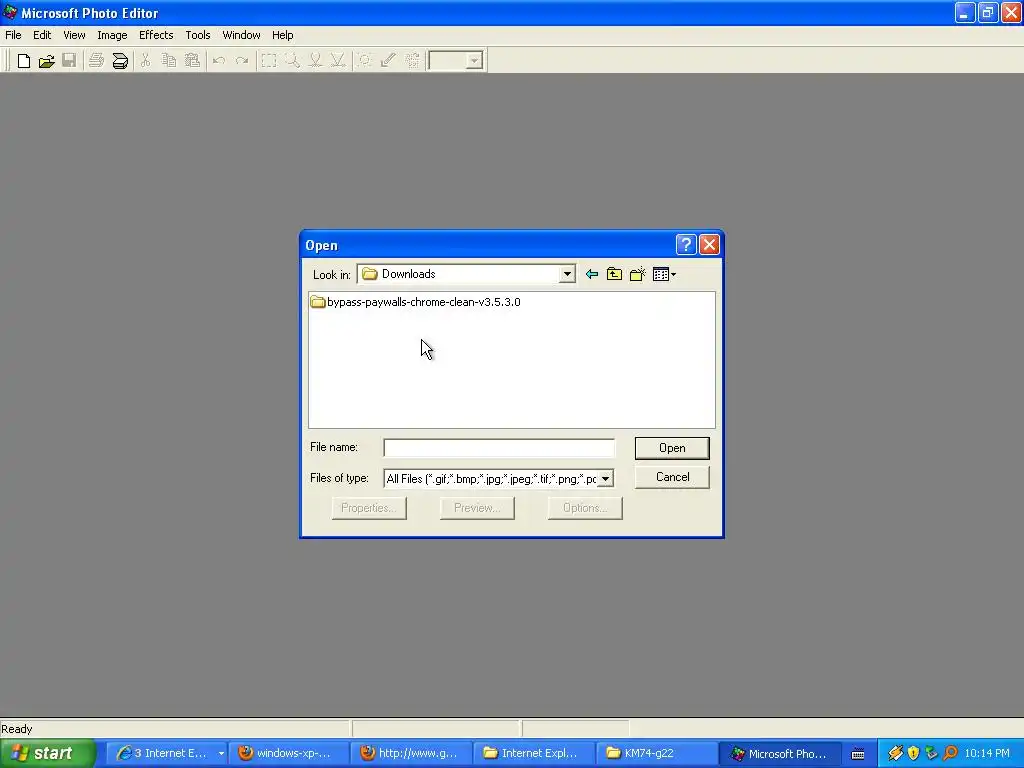Click the Options button
1024x768 pixels.
(x=585, y=508)
